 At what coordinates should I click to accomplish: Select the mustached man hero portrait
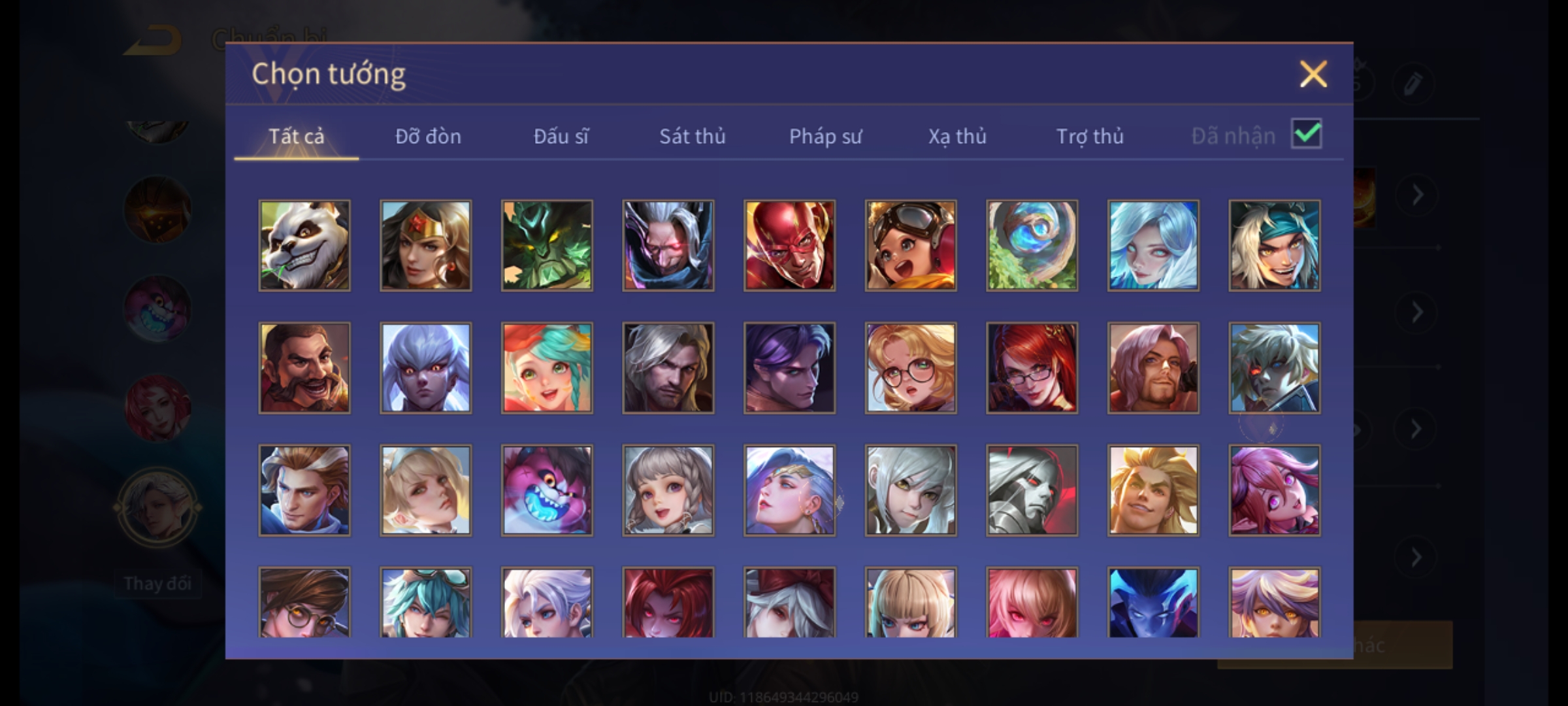click(304, 368)
